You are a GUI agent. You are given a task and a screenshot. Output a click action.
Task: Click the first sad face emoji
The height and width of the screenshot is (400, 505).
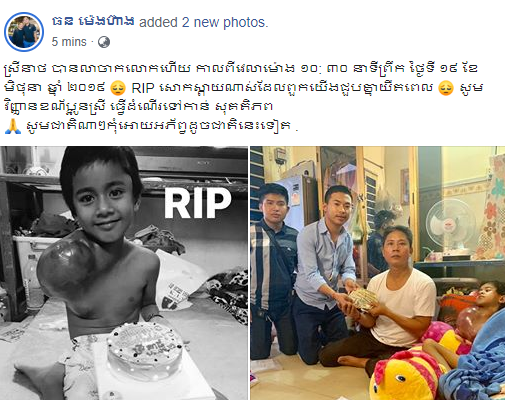click(118, 88)
